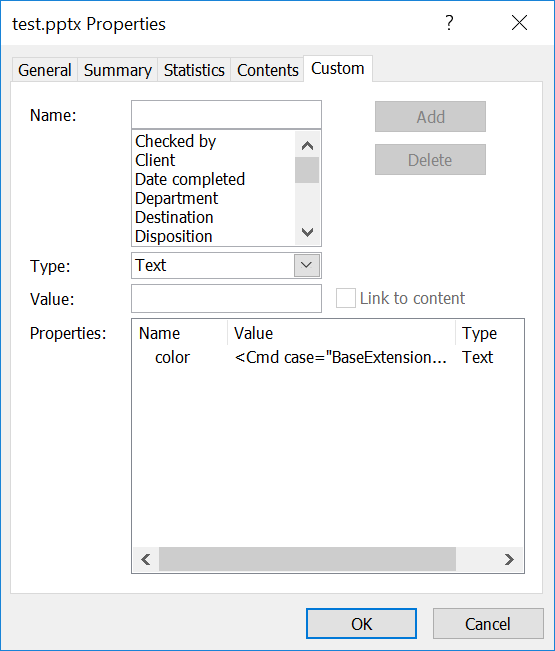The image size is (555, 651).
Task: Choose 'Client' from the name list
Action: click(x=155, y=160)
